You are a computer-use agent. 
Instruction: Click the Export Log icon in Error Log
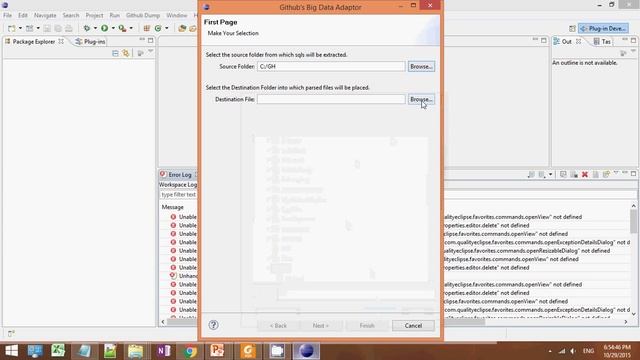pos(531,175)
